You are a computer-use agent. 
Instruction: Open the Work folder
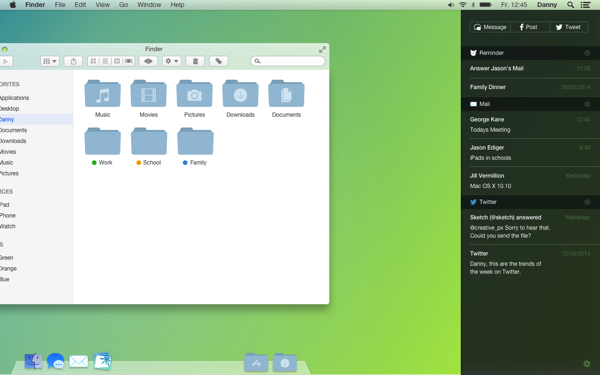pos(103,141)
